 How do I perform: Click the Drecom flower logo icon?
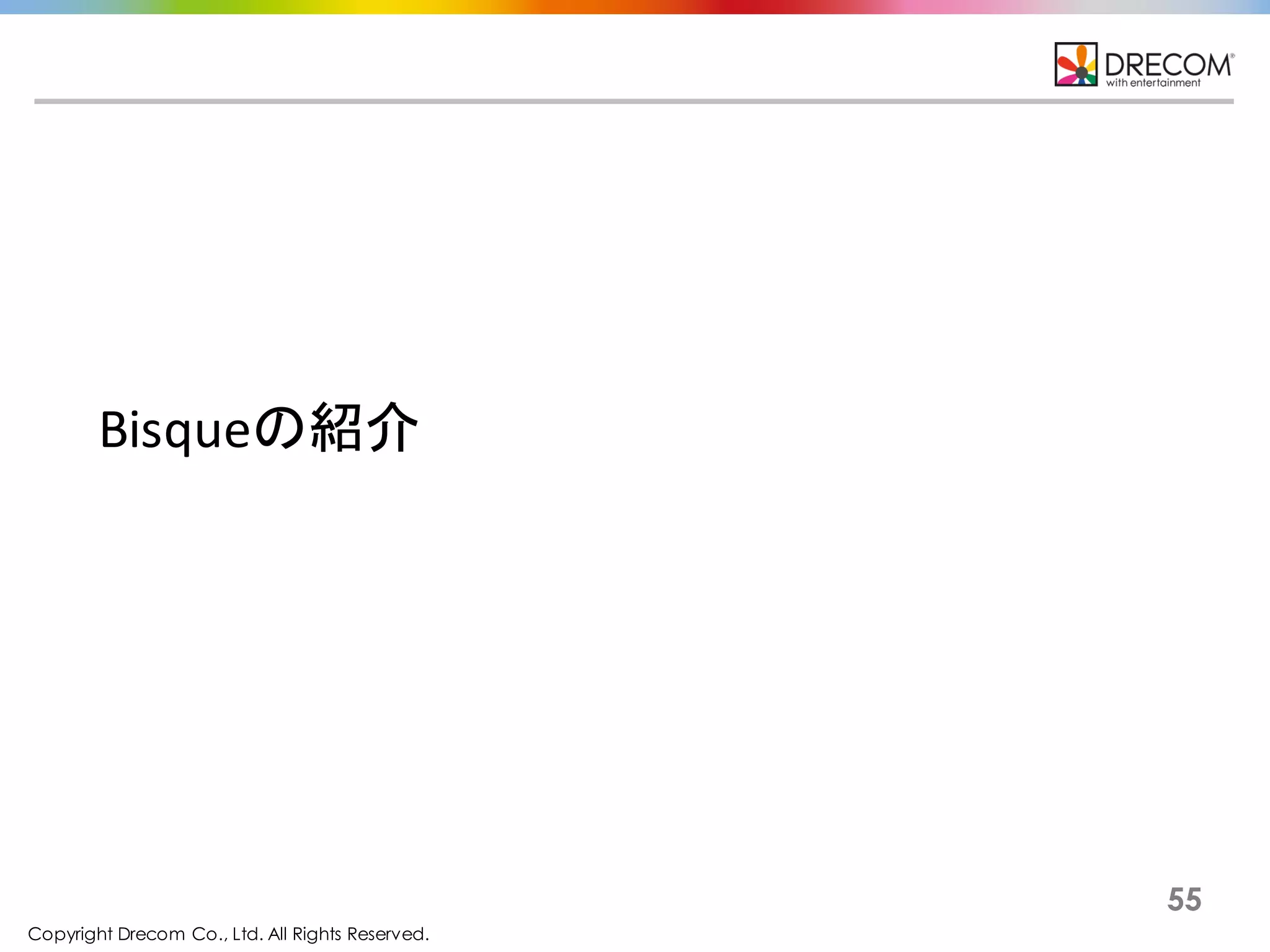[x=1076, y=64]
